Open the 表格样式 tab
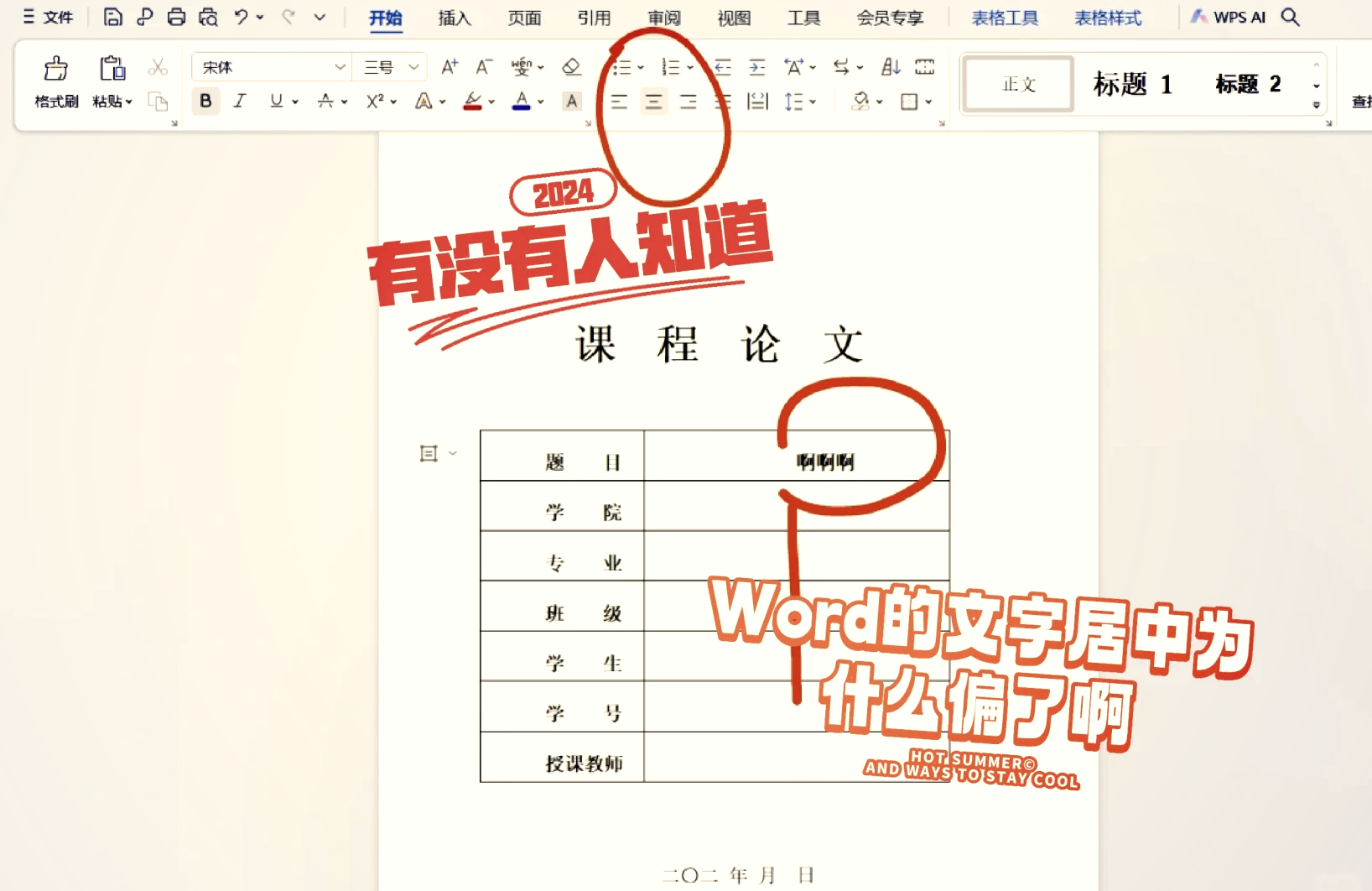This screenshot has width=1372, height=891. 1108,18
